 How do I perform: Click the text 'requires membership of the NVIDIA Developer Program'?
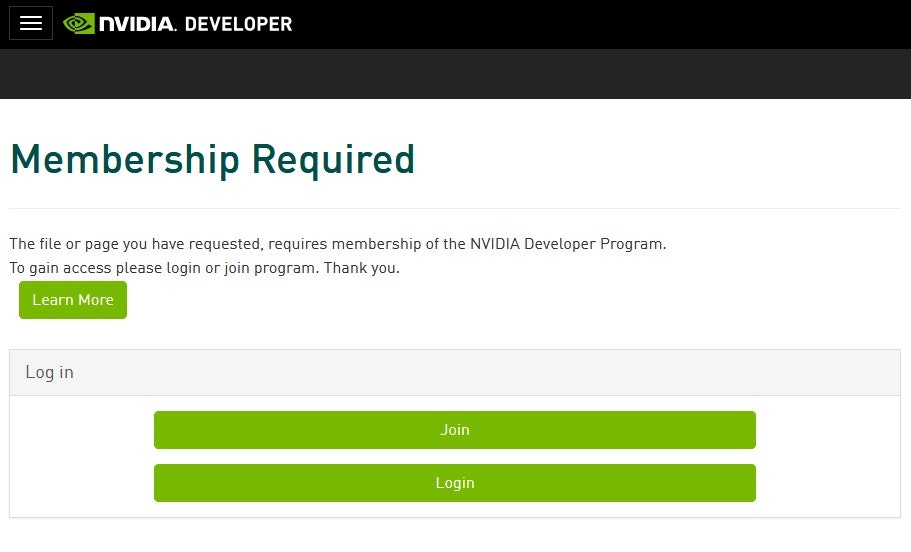pos(467,244)
